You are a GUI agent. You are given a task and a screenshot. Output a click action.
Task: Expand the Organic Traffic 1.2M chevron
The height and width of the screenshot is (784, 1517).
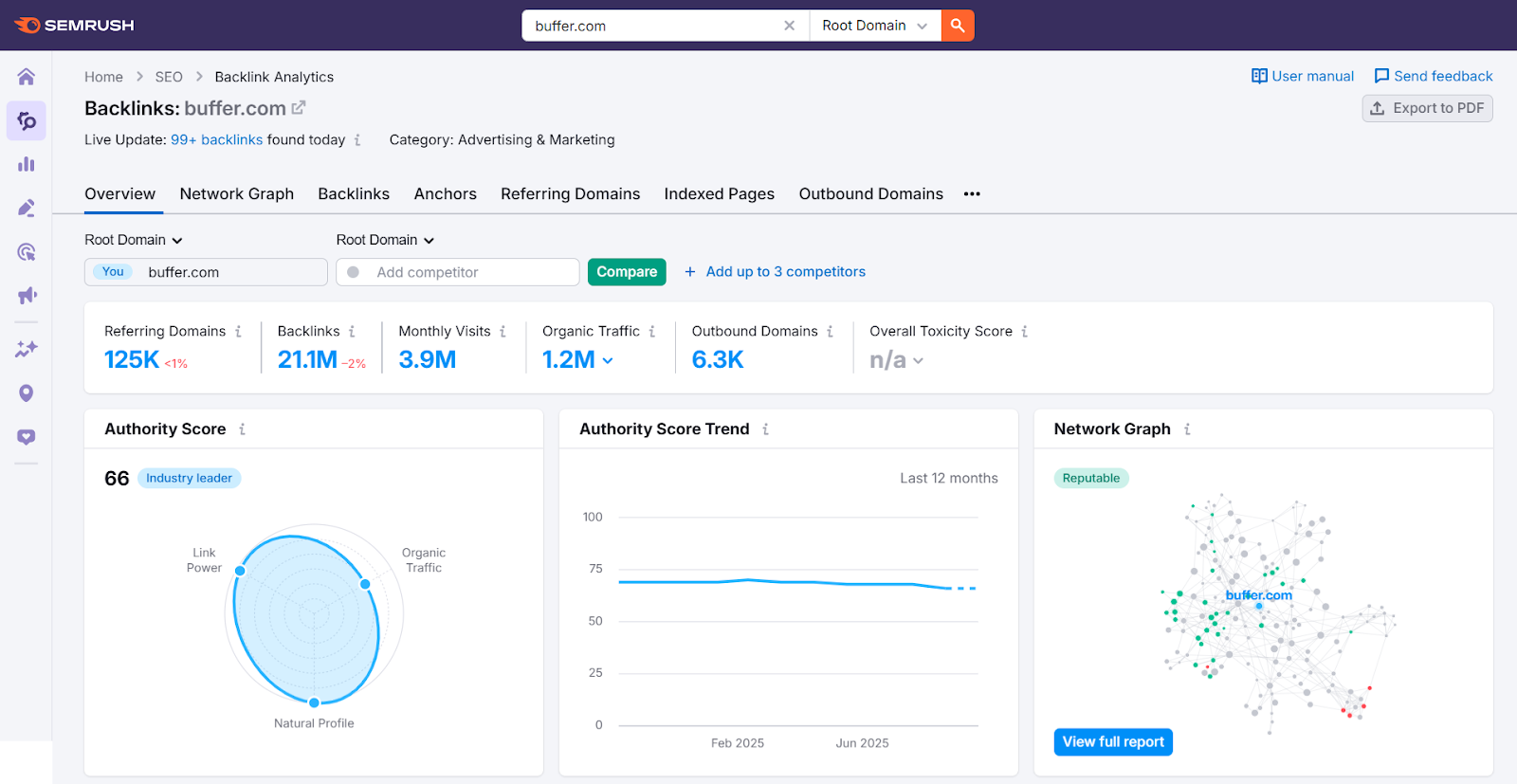click(608, 360)
